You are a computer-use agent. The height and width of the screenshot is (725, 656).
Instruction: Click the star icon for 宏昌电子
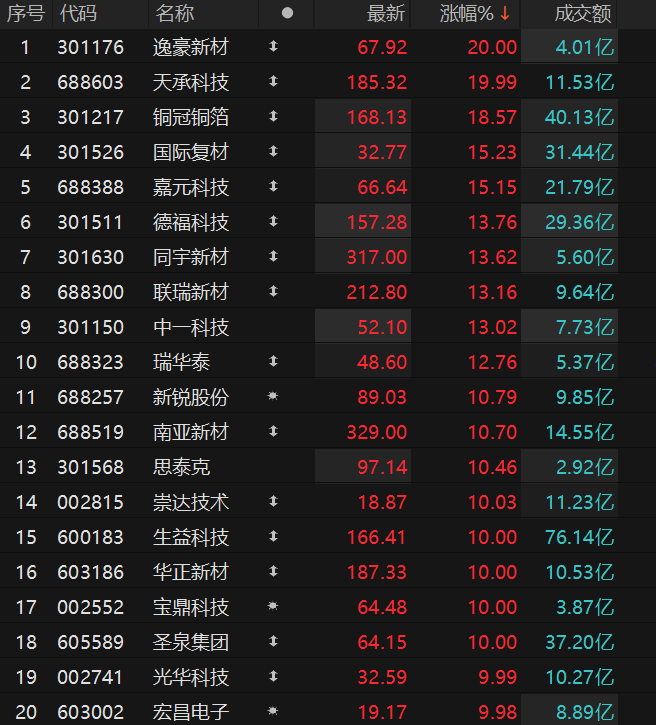(x=273, y=711)
